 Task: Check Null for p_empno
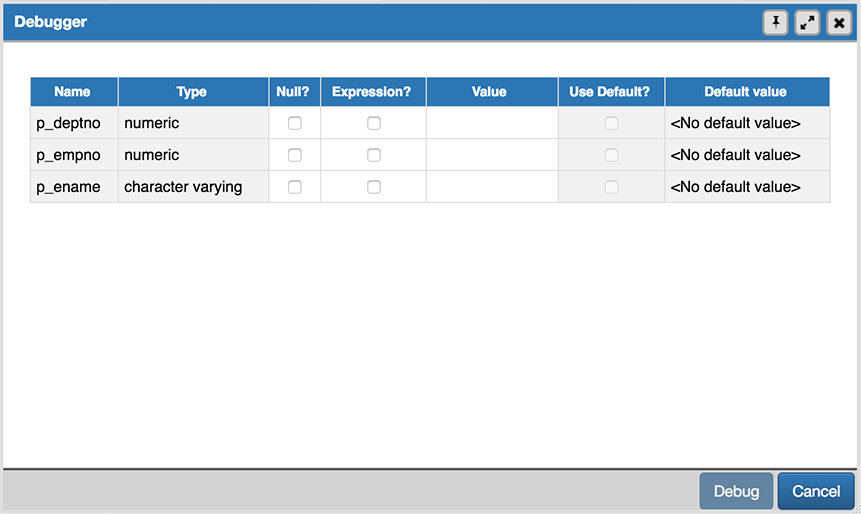click(295, 155)
